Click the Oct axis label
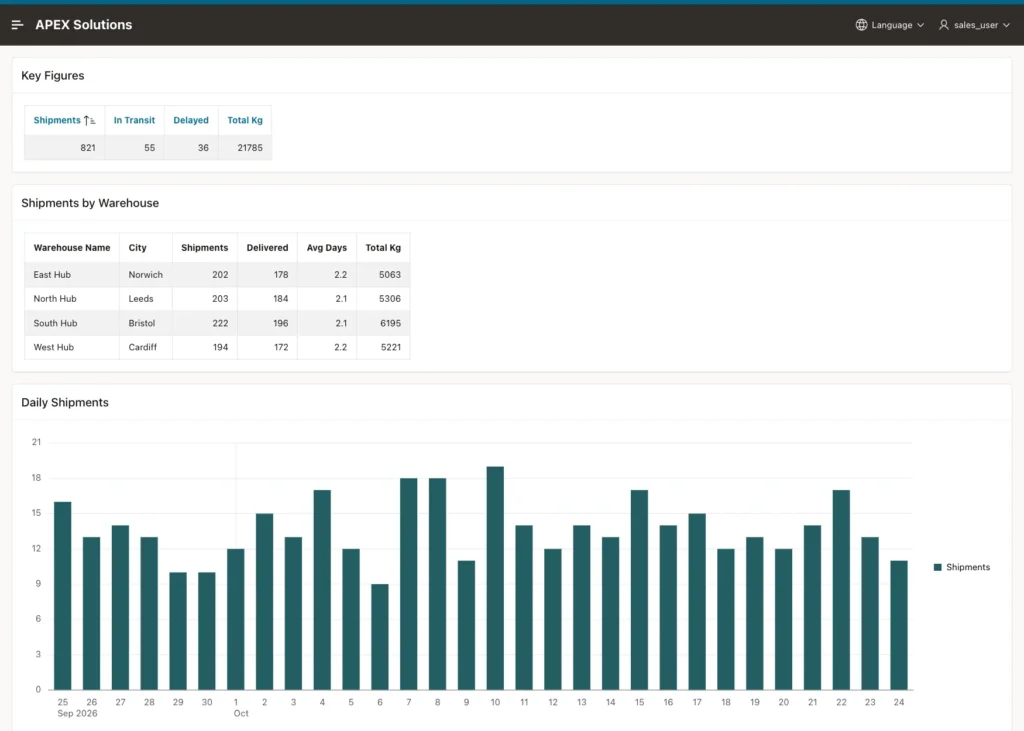The image size is (1024, 731). (x=241, y=713)
